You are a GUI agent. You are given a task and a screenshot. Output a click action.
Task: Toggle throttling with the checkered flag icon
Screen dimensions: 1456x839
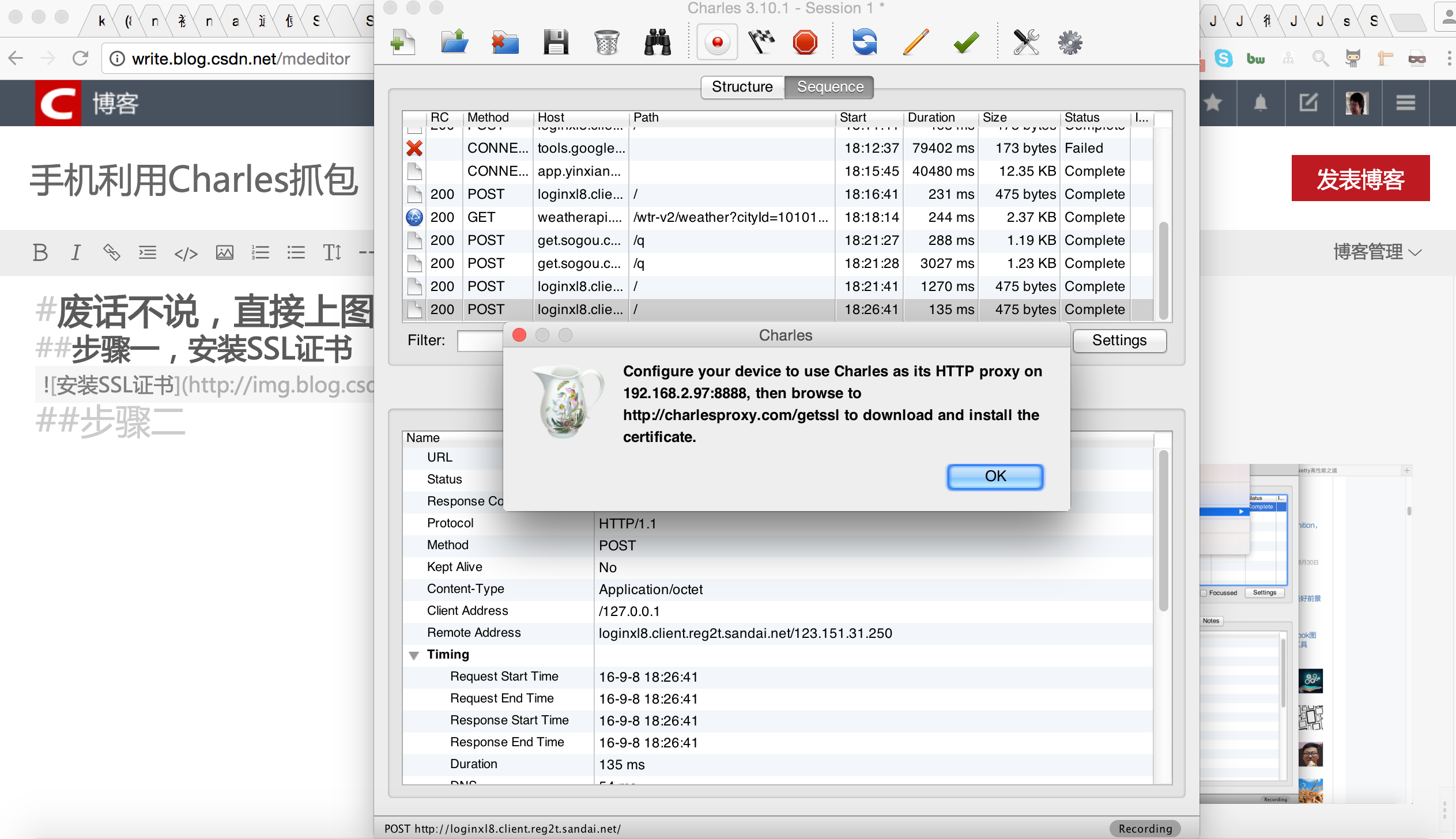tap(761, 43)
